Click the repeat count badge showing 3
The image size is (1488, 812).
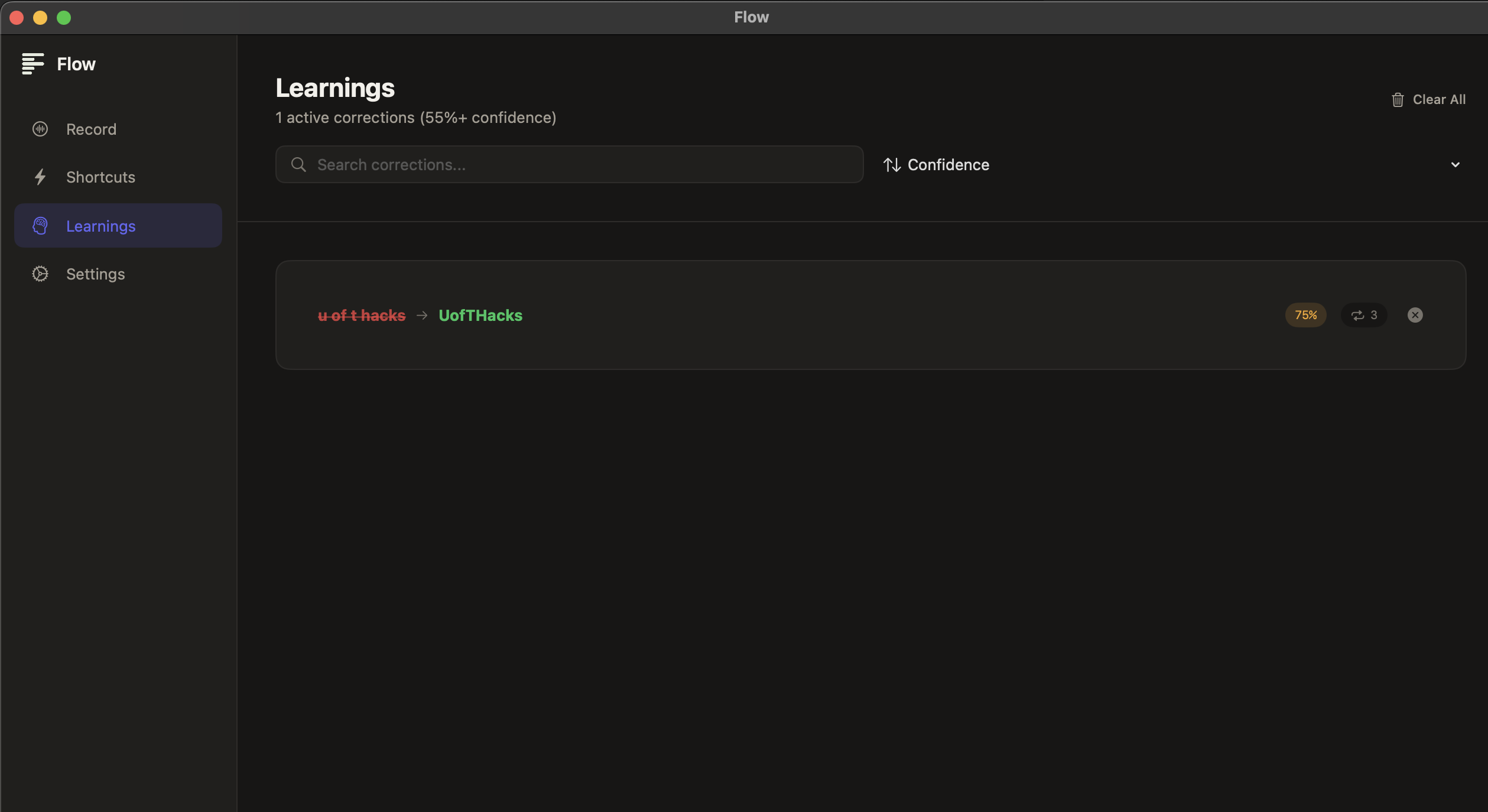click(x=1363, y=315)
